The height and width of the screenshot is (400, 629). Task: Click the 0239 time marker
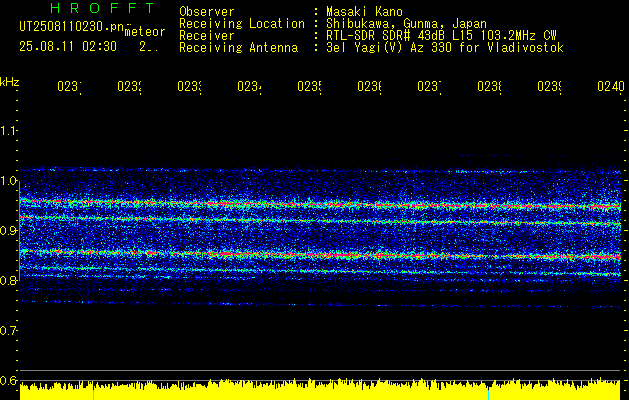pyautogui.click(x=550, y=86)
